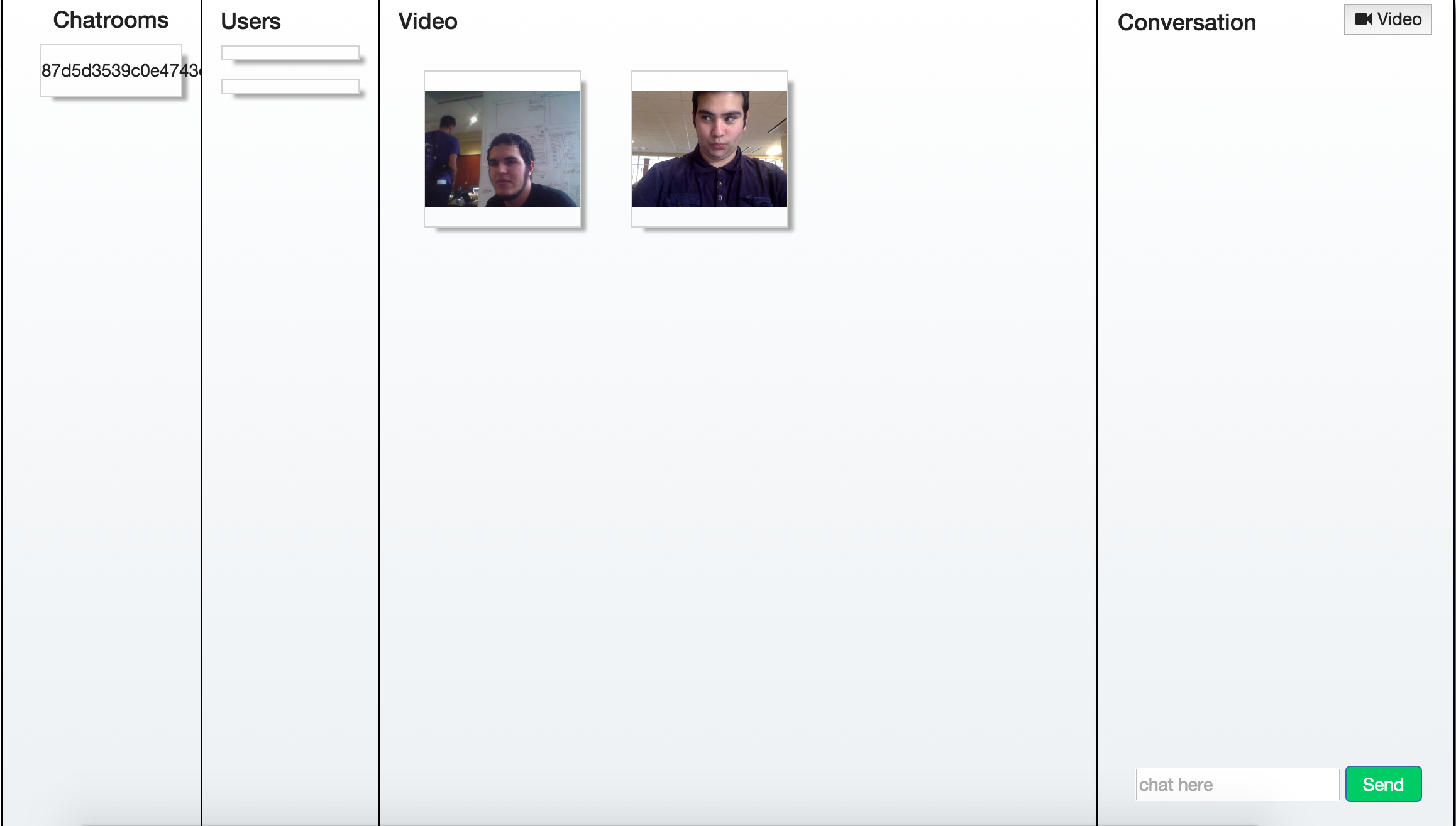Click the Chatrooms panel heading
This screenshot has height=826, width=1456.
point(111,20)
